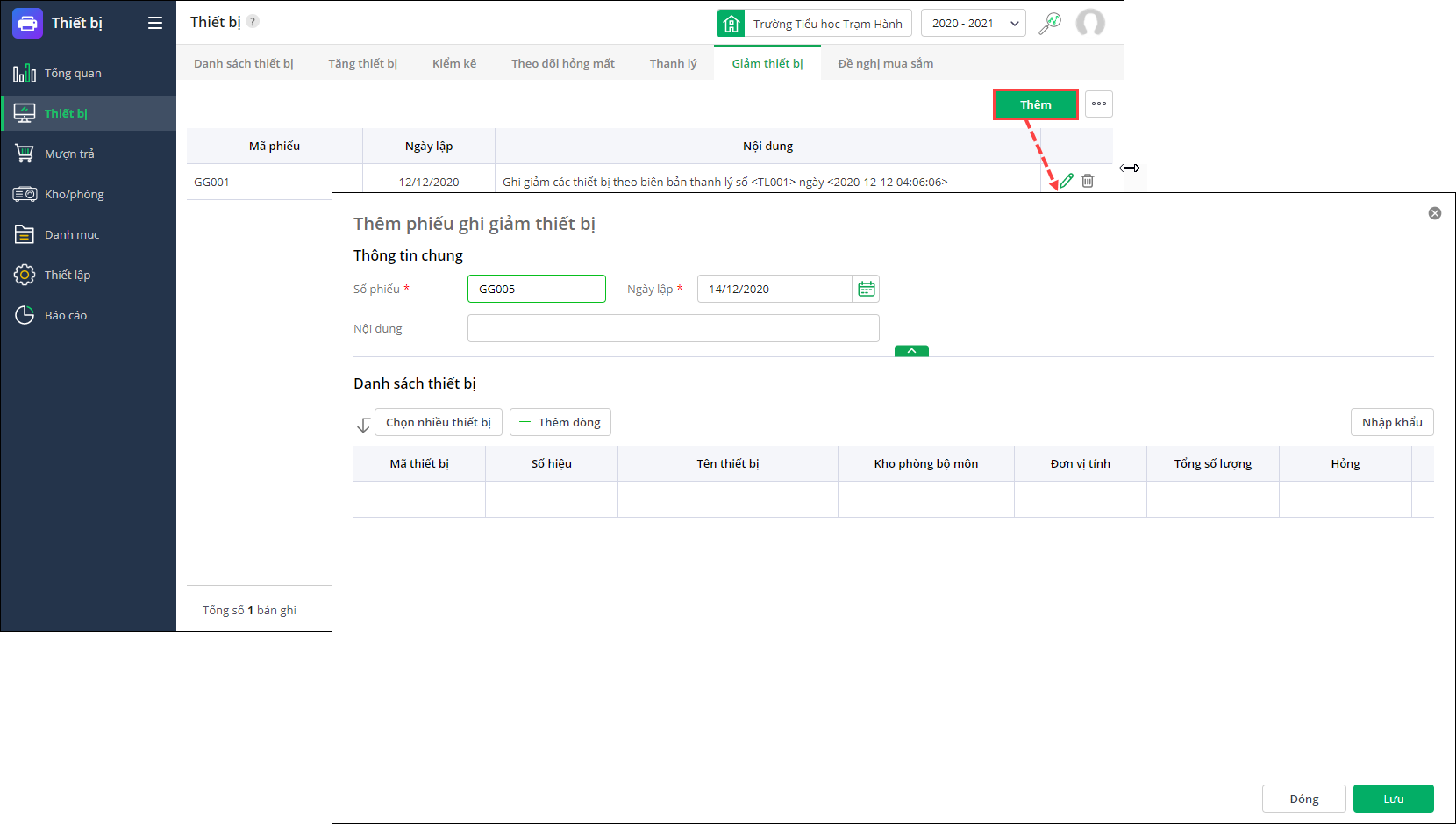
Task: Switch to Danh sách thiết bị tab
Action: pyautogui.click(x=244, y=63)
